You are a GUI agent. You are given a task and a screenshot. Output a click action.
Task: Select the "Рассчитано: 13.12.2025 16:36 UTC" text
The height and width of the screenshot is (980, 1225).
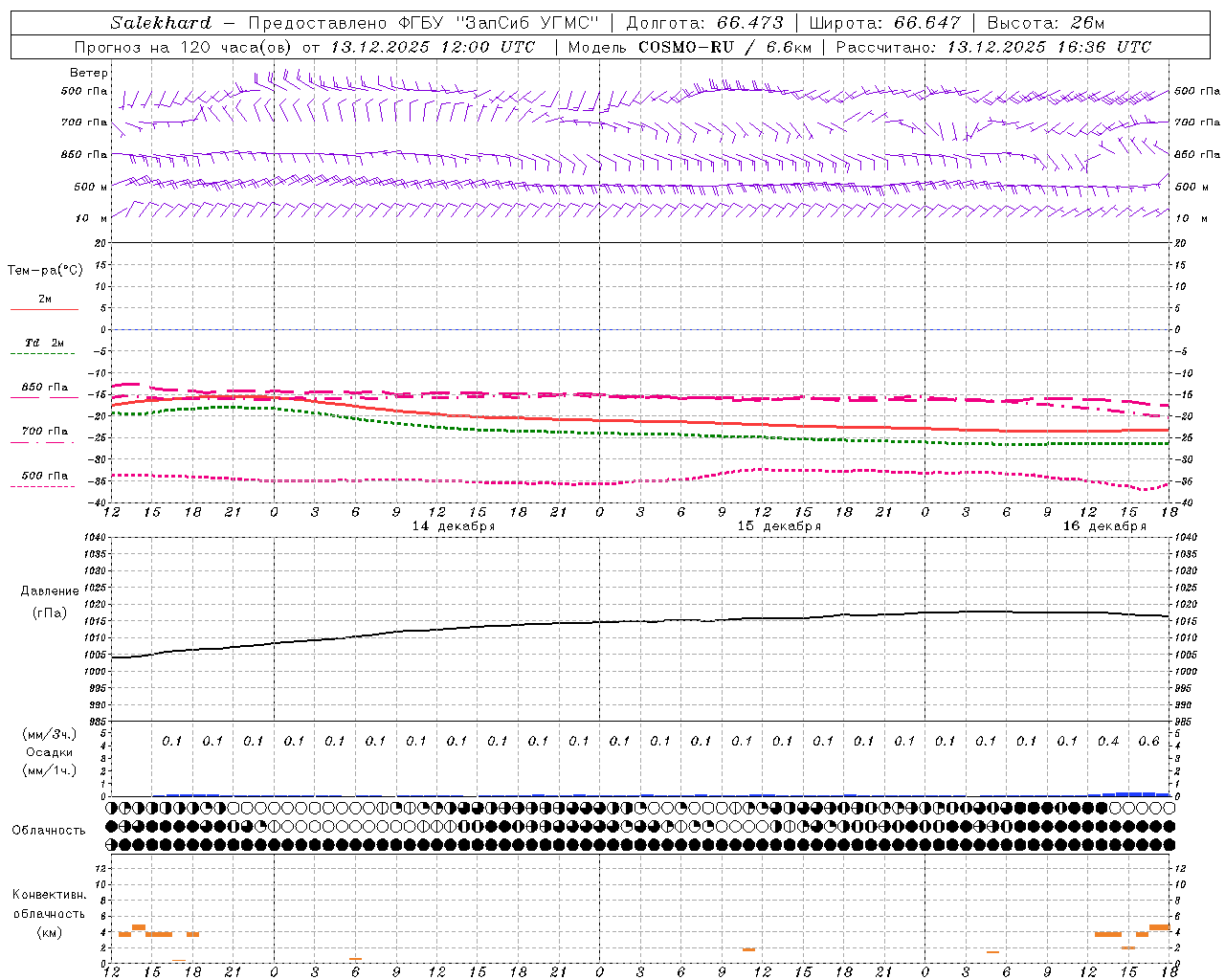point(993,47)
